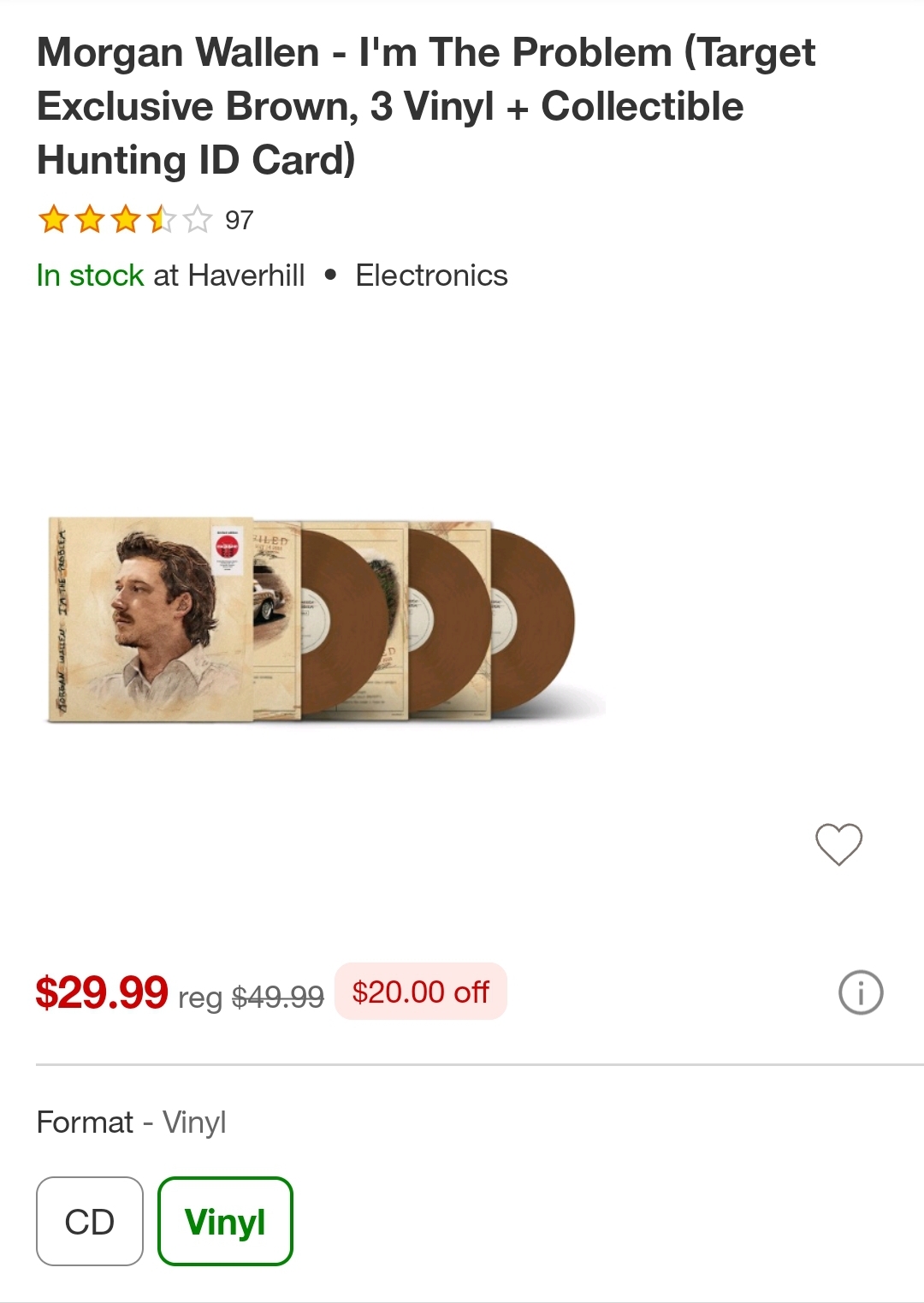Open price details info icon

click(860, 992)
